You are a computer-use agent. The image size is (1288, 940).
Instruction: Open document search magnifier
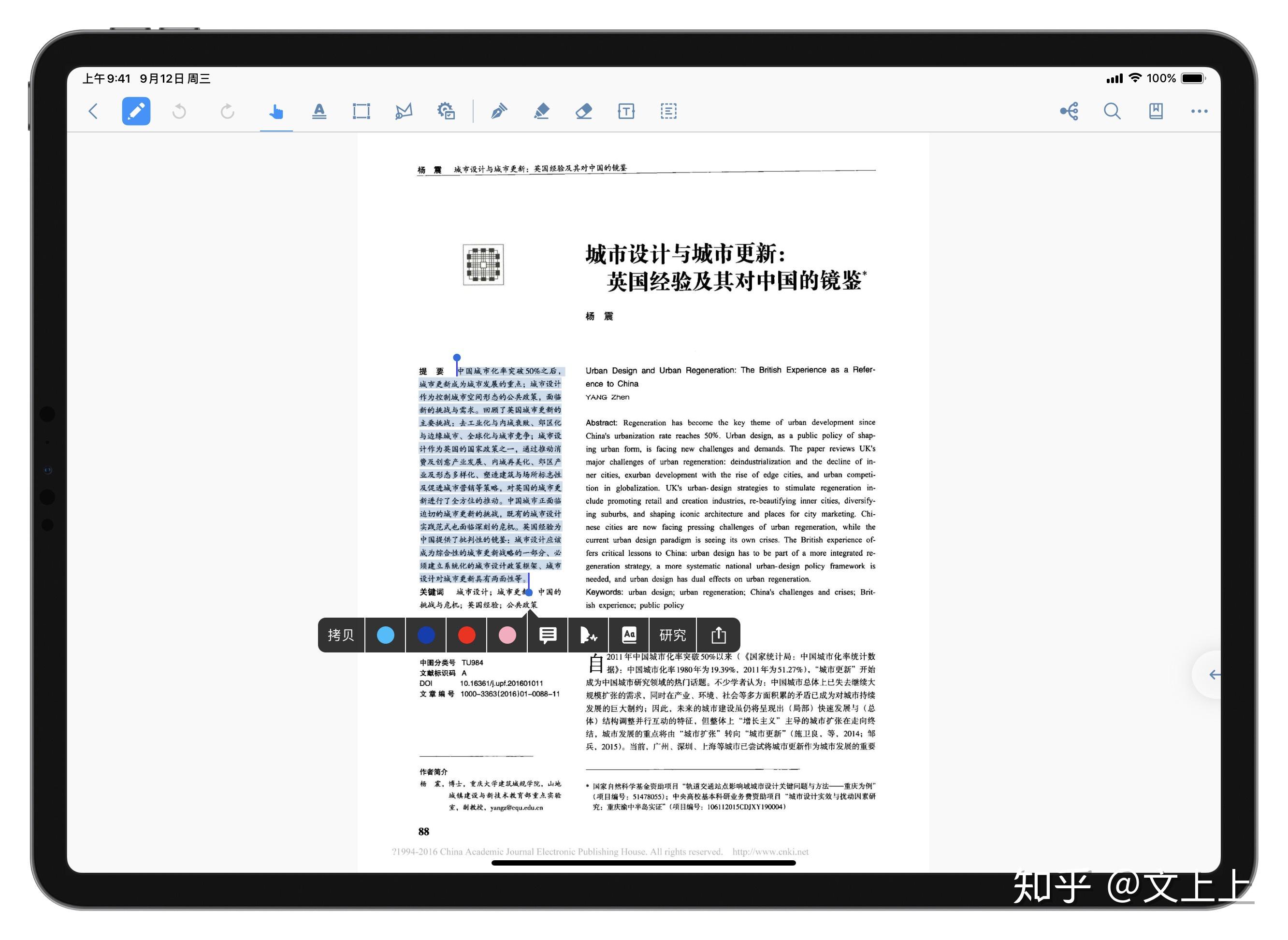(1112, 111)
